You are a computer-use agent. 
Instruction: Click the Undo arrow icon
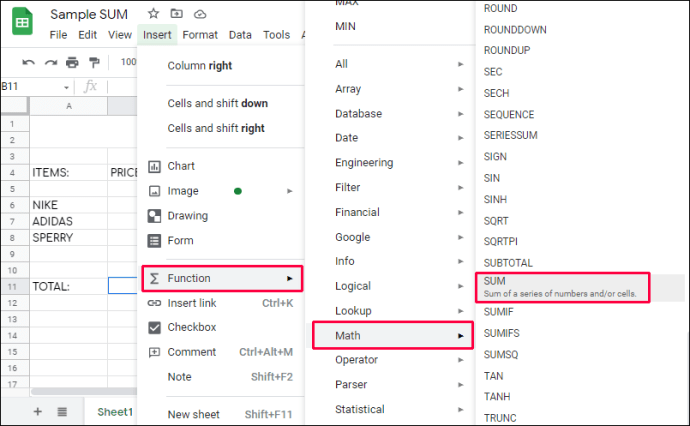click(28, 62)
